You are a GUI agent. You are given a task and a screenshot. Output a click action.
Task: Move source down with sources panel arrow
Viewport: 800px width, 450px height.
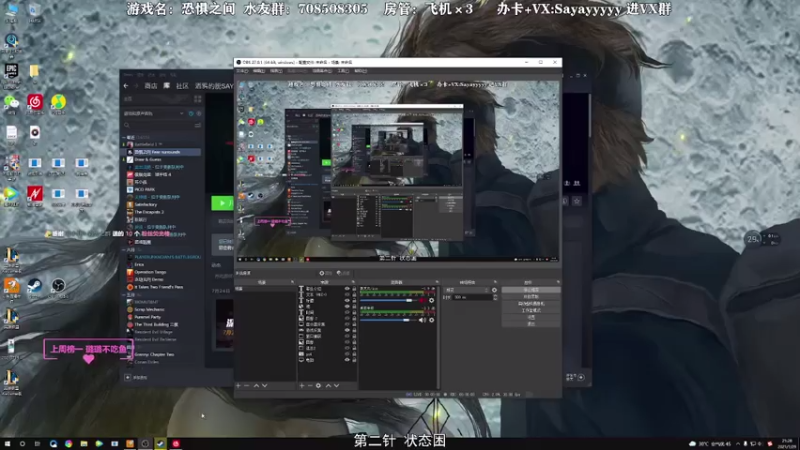tap(336, 385)
